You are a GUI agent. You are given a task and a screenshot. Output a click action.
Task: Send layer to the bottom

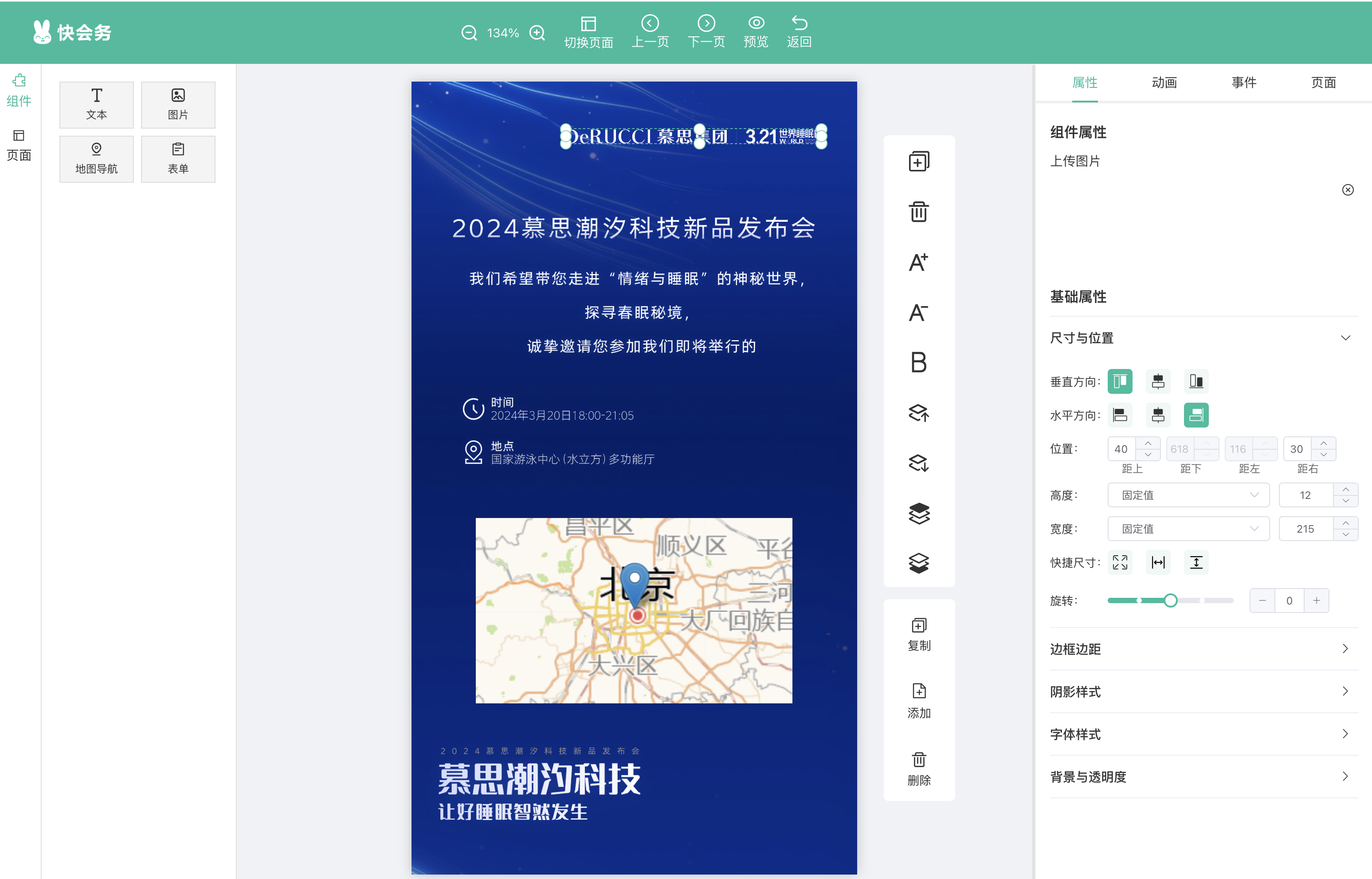(x=919, y=563)
